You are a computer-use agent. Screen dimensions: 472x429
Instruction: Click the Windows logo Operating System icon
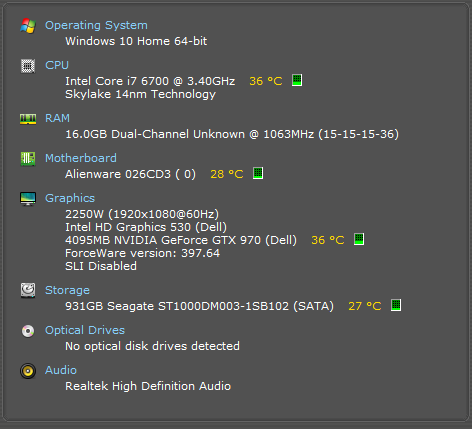point(28,26)
